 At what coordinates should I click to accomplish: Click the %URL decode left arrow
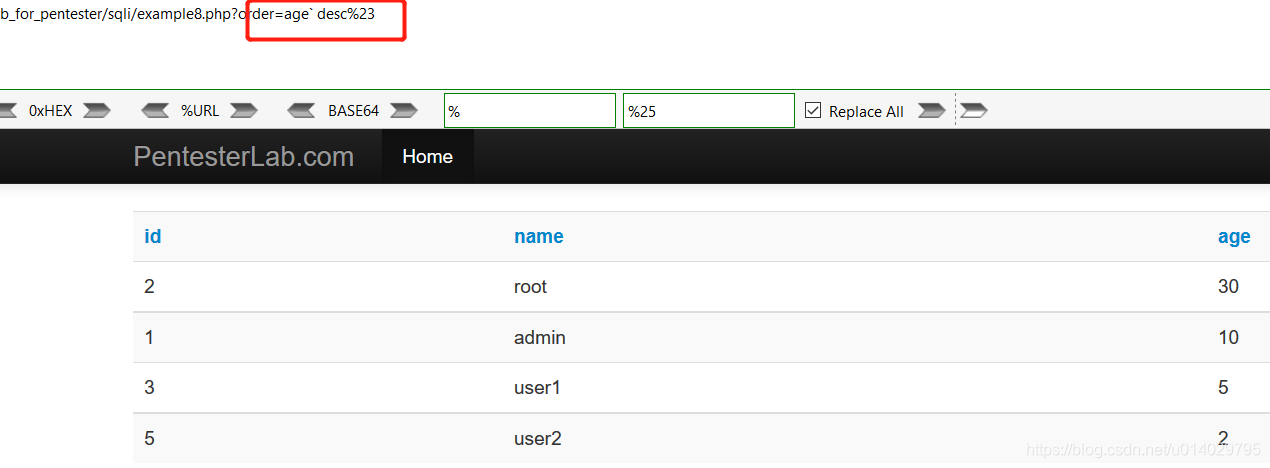click(x=155, y=110)
